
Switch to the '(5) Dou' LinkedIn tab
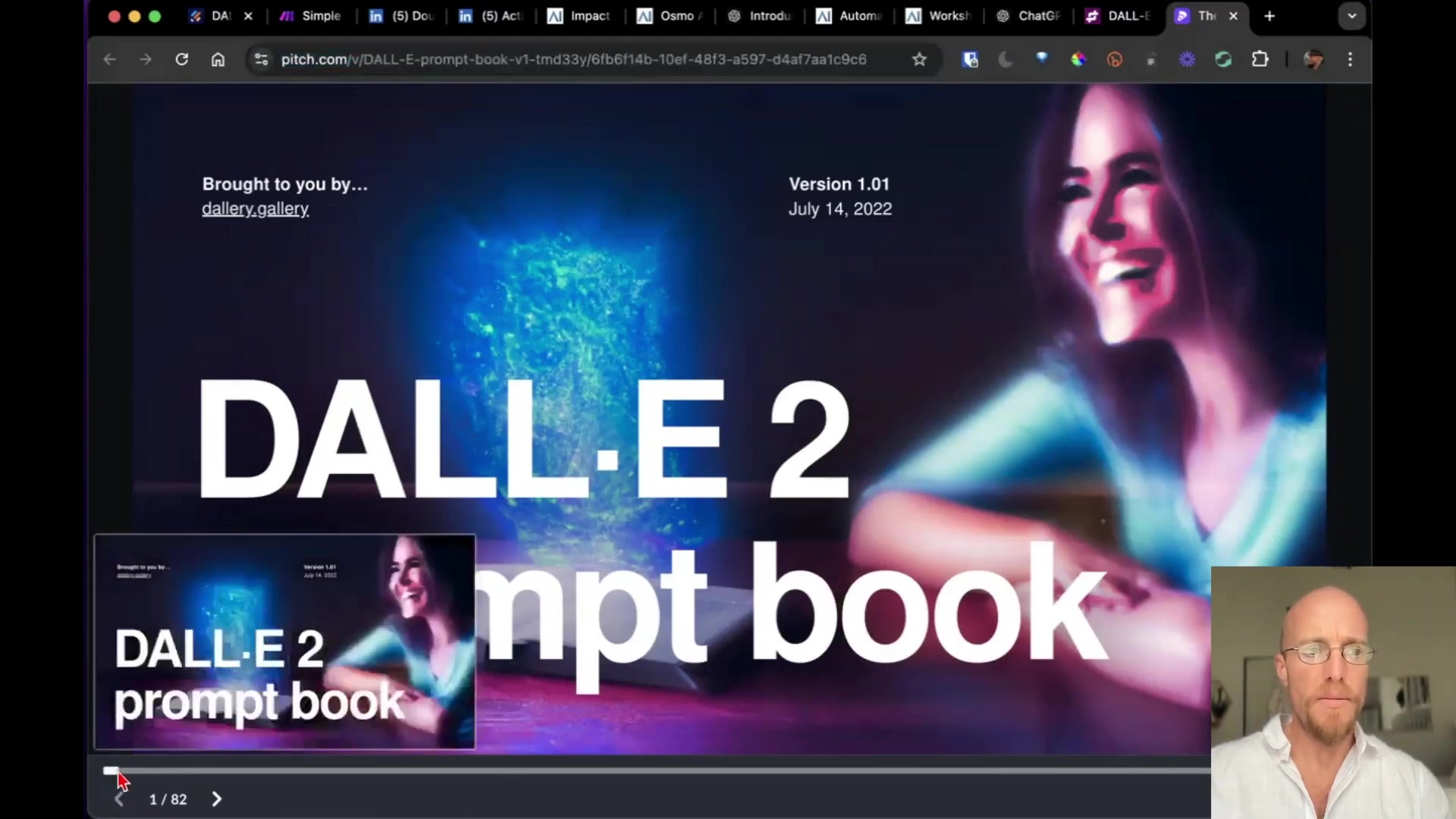pos(402,16)
